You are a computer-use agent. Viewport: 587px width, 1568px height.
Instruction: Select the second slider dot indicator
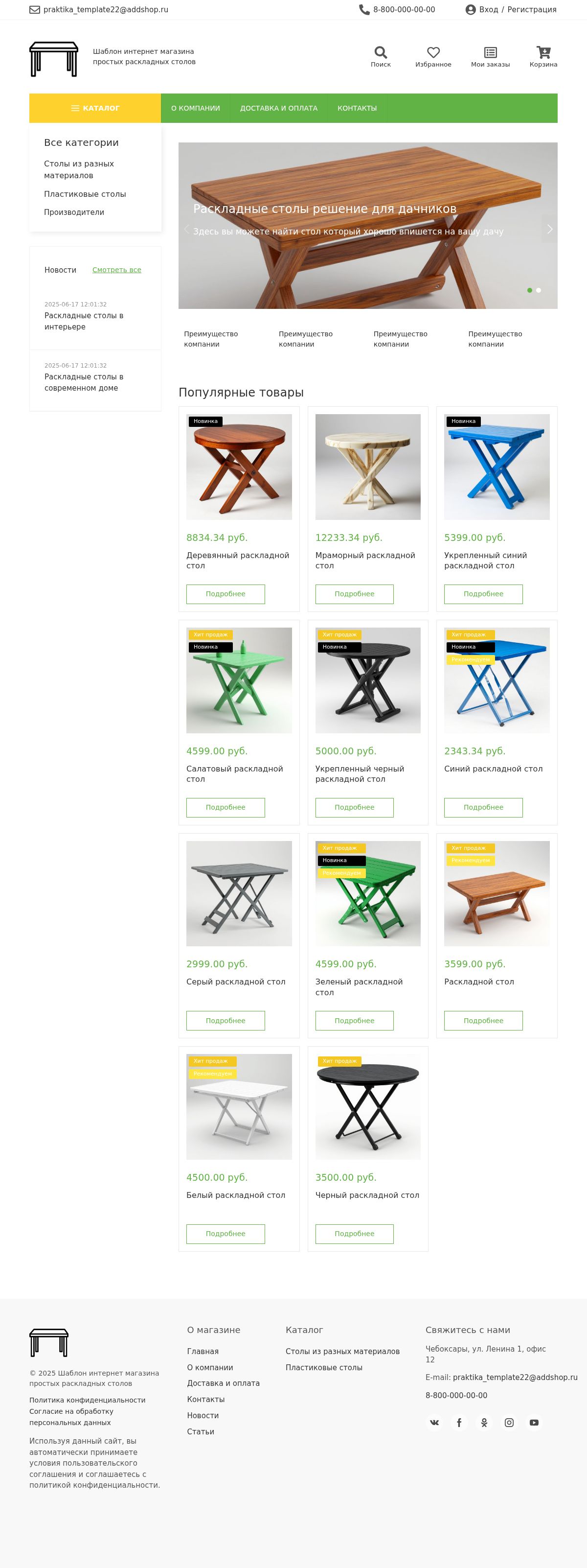point(539,290)
